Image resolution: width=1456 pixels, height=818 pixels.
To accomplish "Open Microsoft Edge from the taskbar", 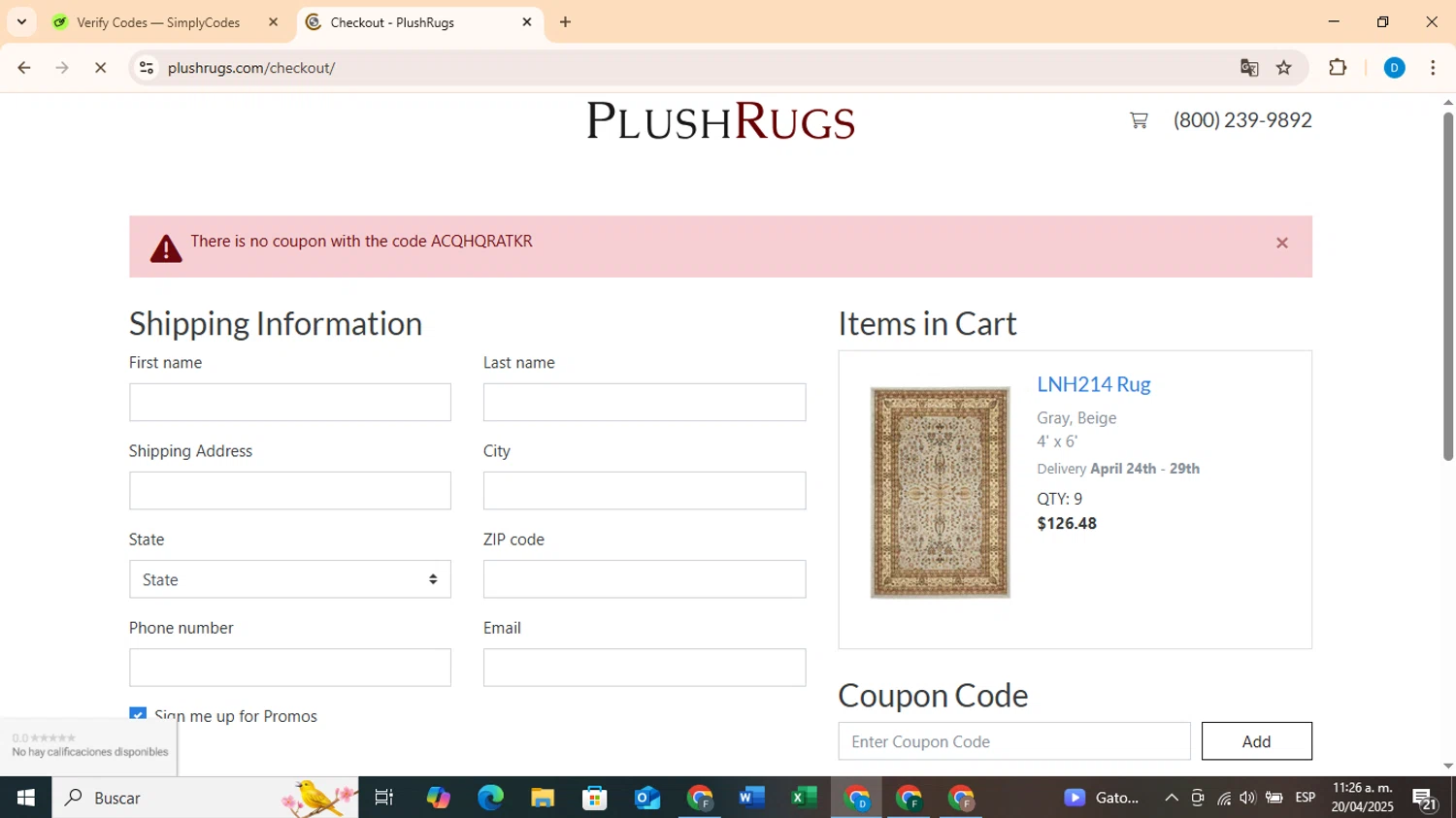I will 490,798.
